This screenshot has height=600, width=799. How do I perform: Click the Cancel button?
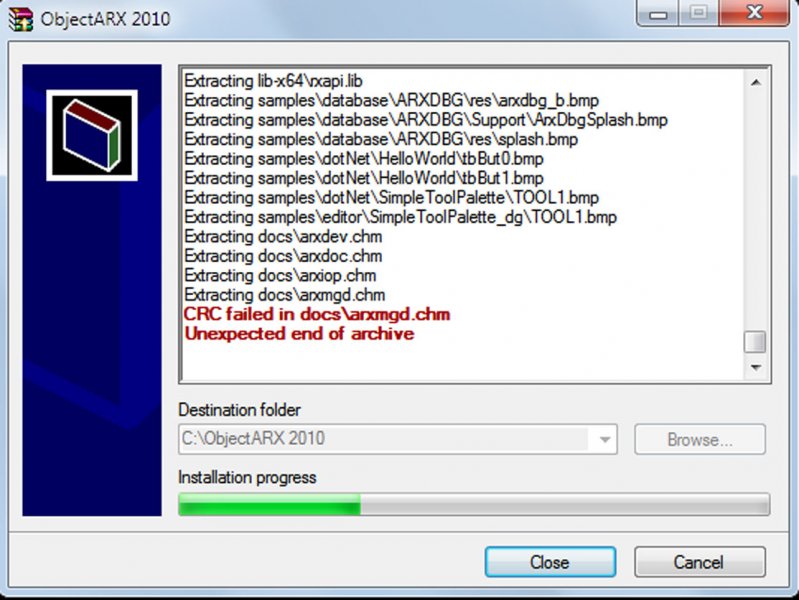[x=699, y=562]
